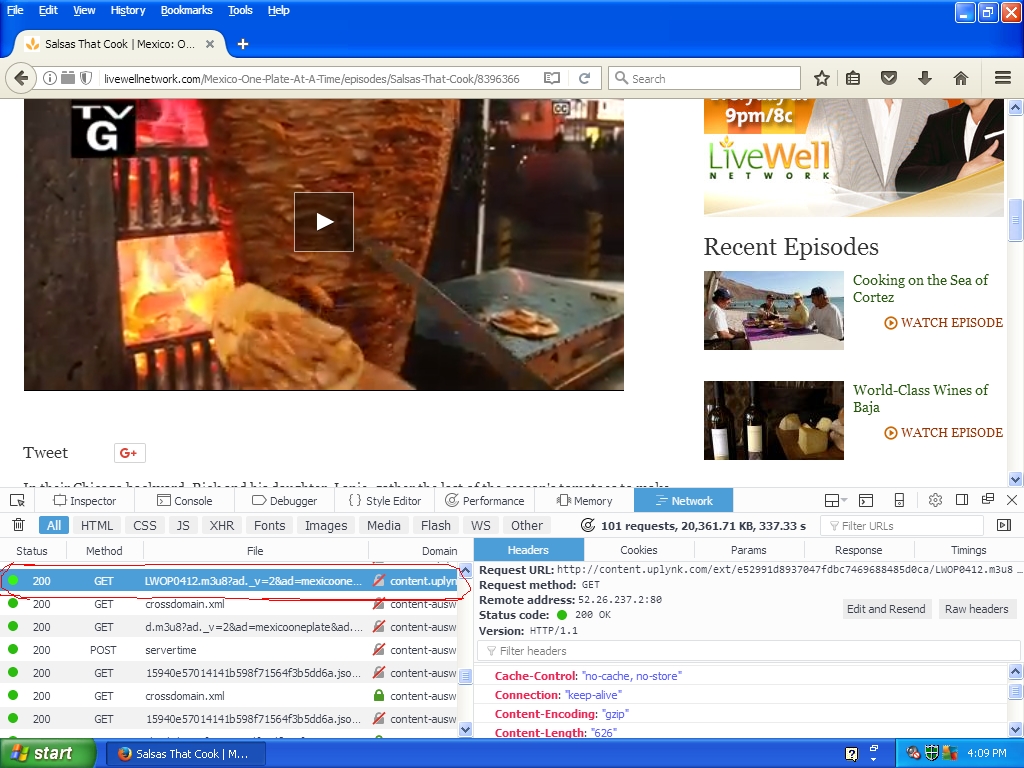
Task: Start performance analysis from the stopwatch icon
Action: [588, 525]
